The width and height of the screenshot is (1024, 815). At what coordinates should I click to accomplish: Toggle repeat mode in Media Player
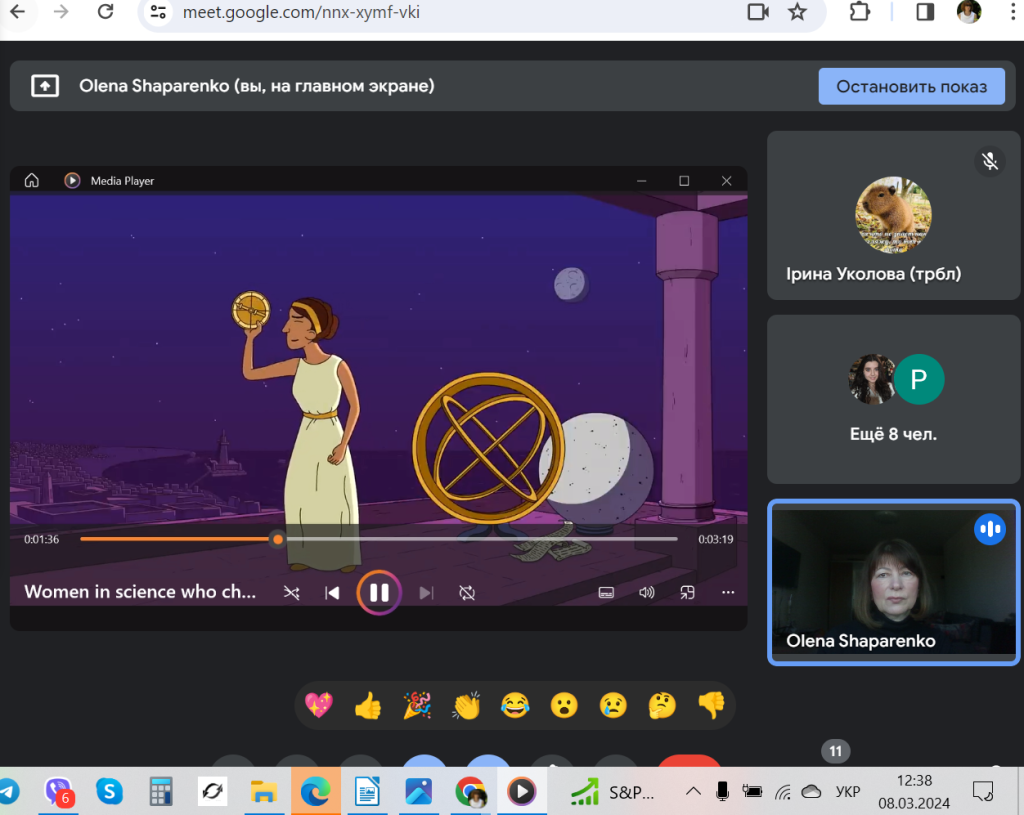coord(467,592)
